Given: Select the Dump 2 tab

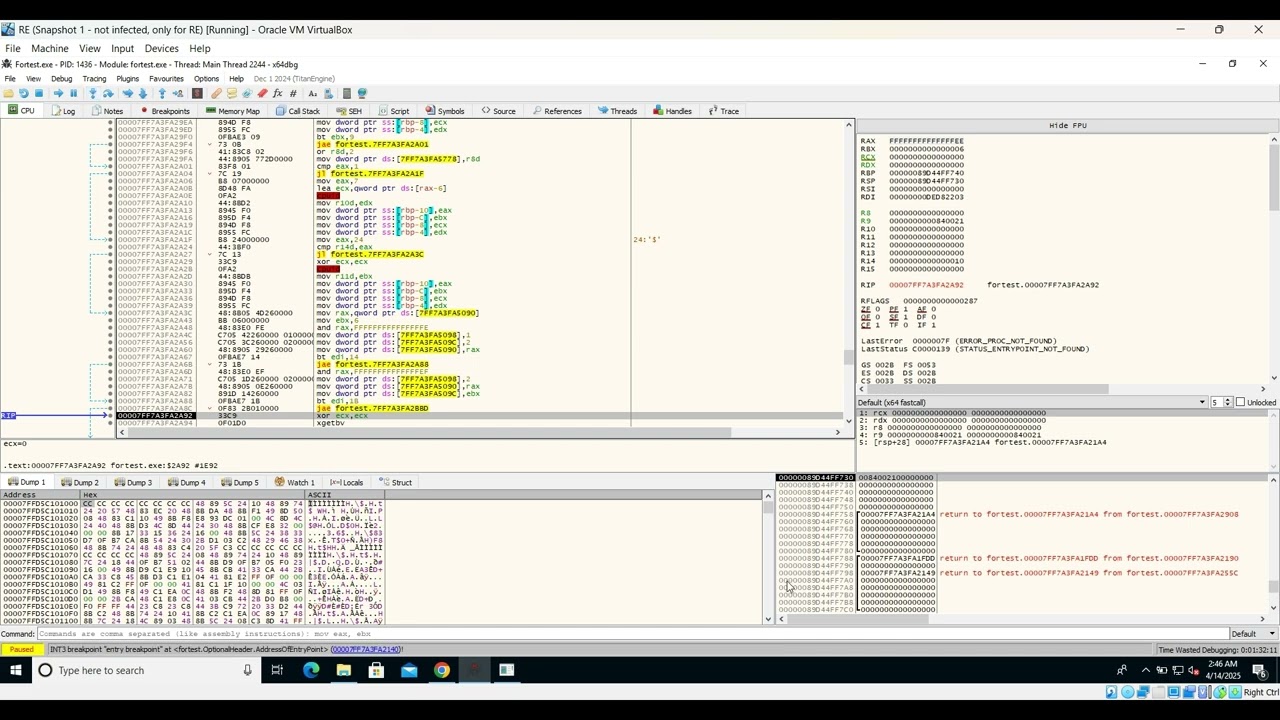Looking at the screenshot, I should coord(81,482).
